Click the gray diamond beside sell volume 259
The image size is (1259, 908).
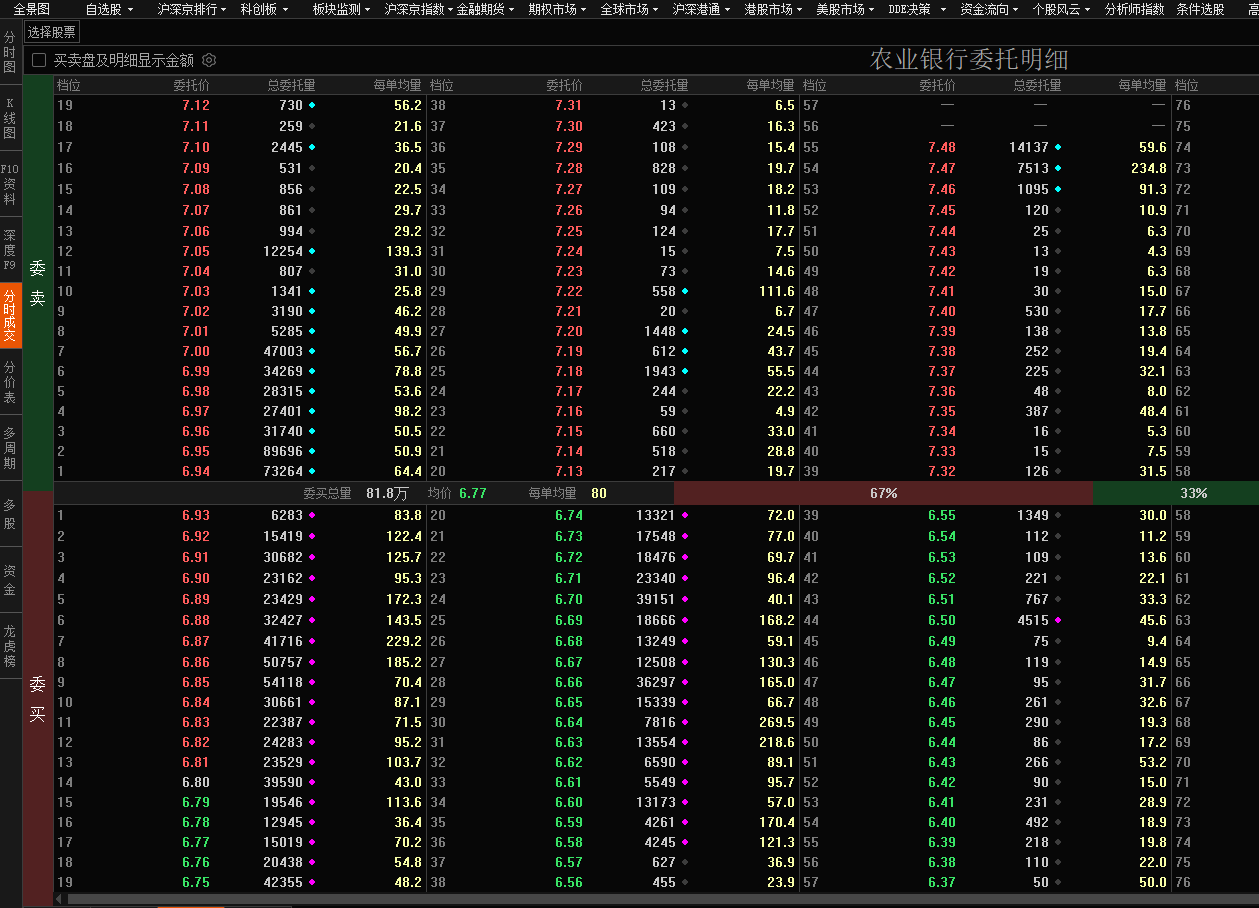312,126
